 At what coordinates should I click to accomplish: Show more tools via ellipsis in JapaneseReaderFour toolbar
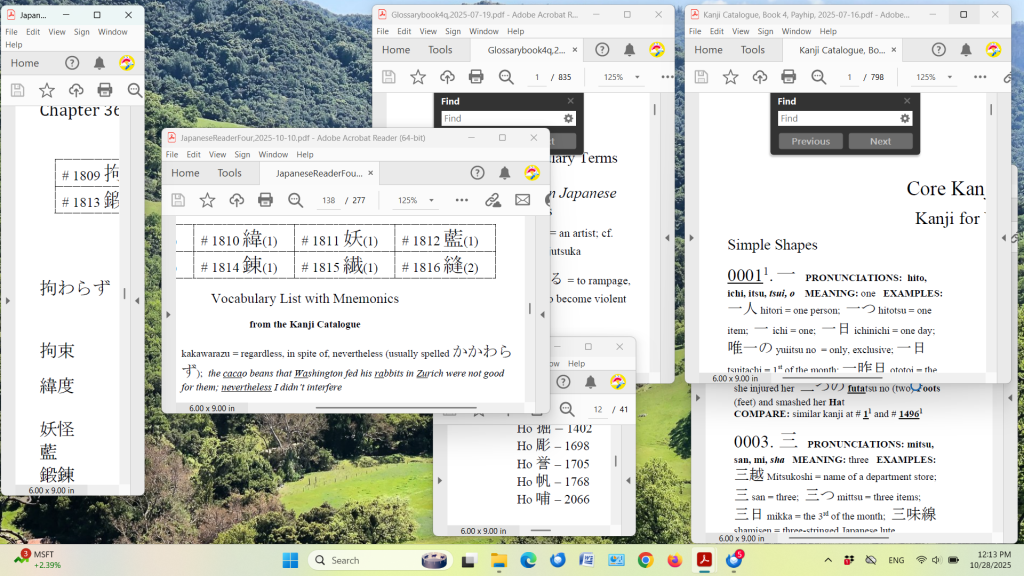(x=461, y=200)
